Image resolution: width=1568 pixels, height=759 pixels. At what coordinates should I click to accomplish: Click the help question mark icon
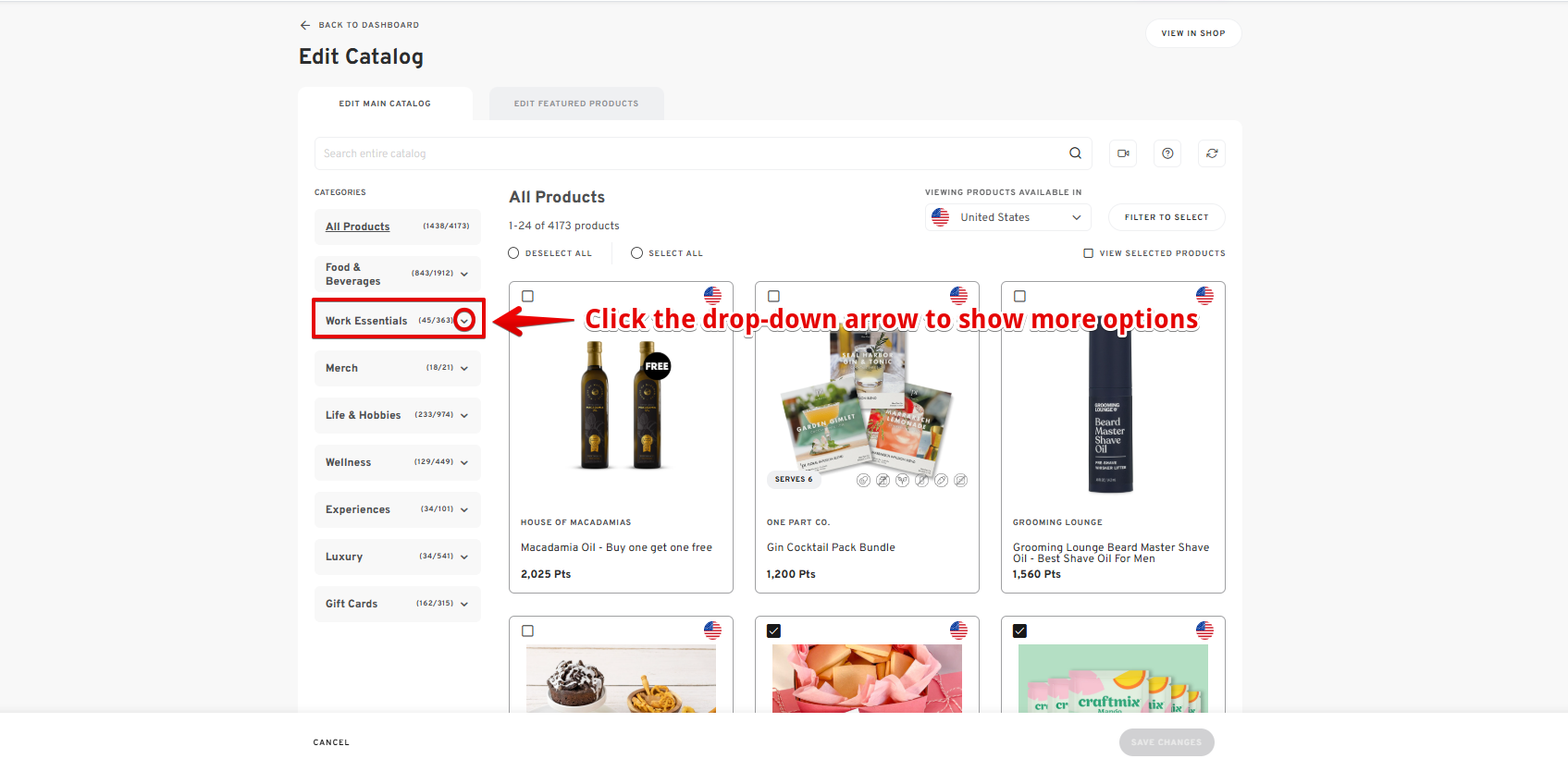coord(1167,153)
